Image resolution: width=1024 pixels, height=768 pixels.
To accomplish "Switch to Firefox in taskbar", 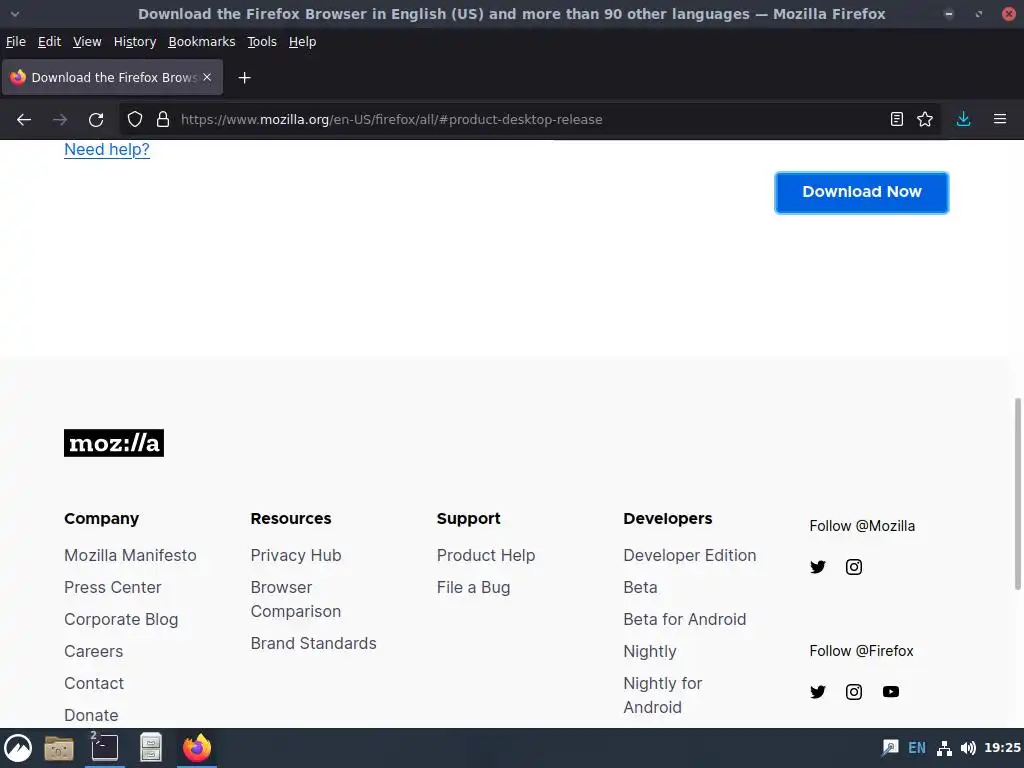I will 197,748.
